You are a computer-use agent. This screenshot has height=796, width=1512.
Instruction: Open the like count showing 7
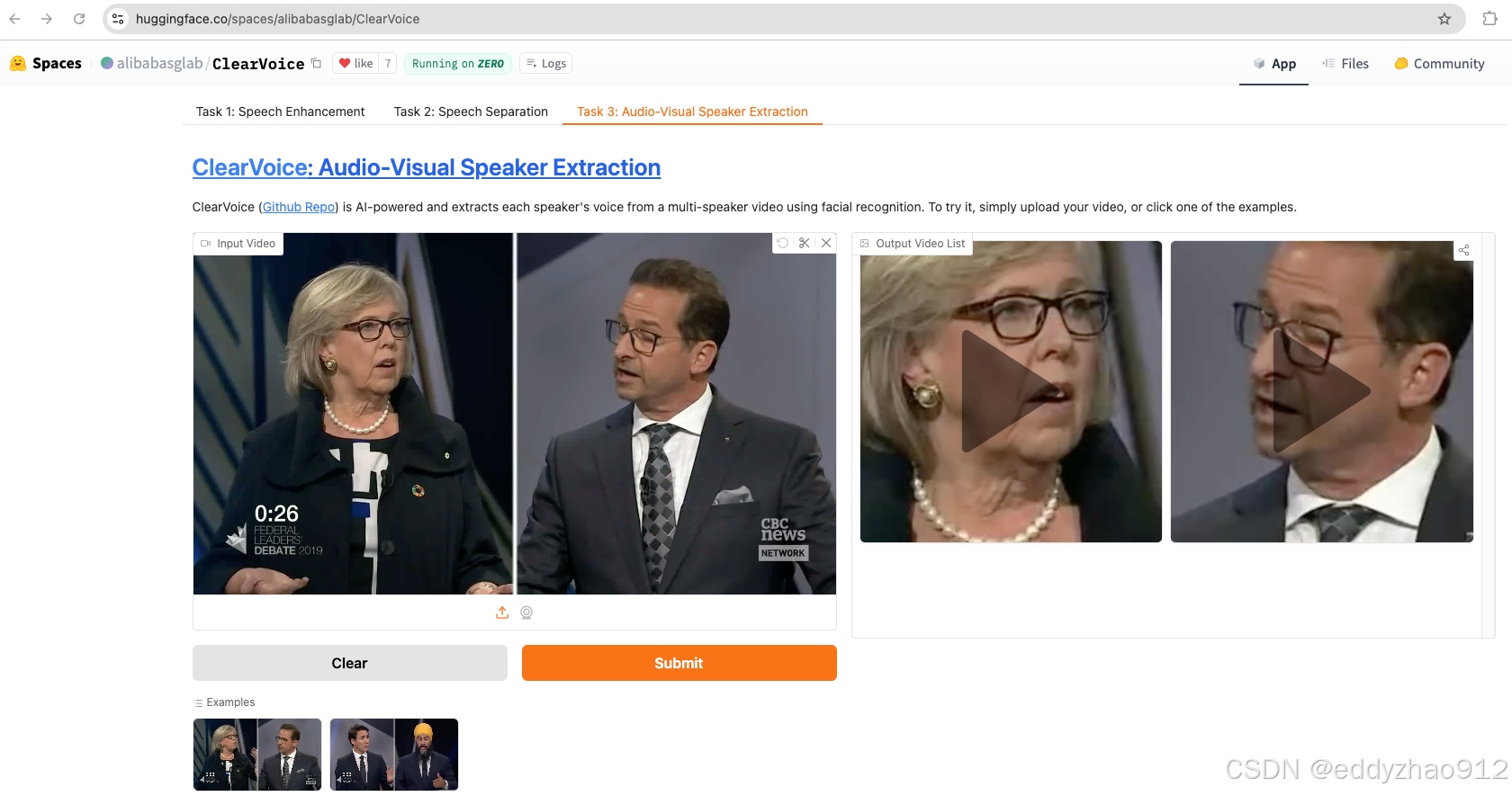[388, 63]
